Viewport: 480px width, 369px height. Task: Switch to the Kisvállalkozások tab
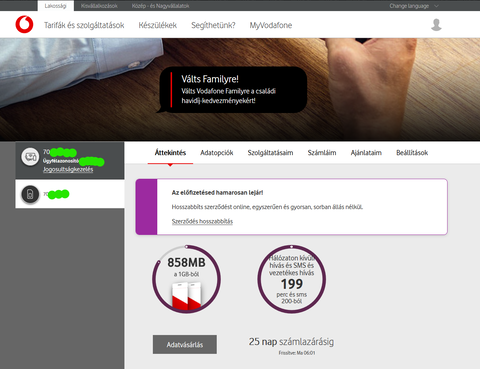(99, 6)
